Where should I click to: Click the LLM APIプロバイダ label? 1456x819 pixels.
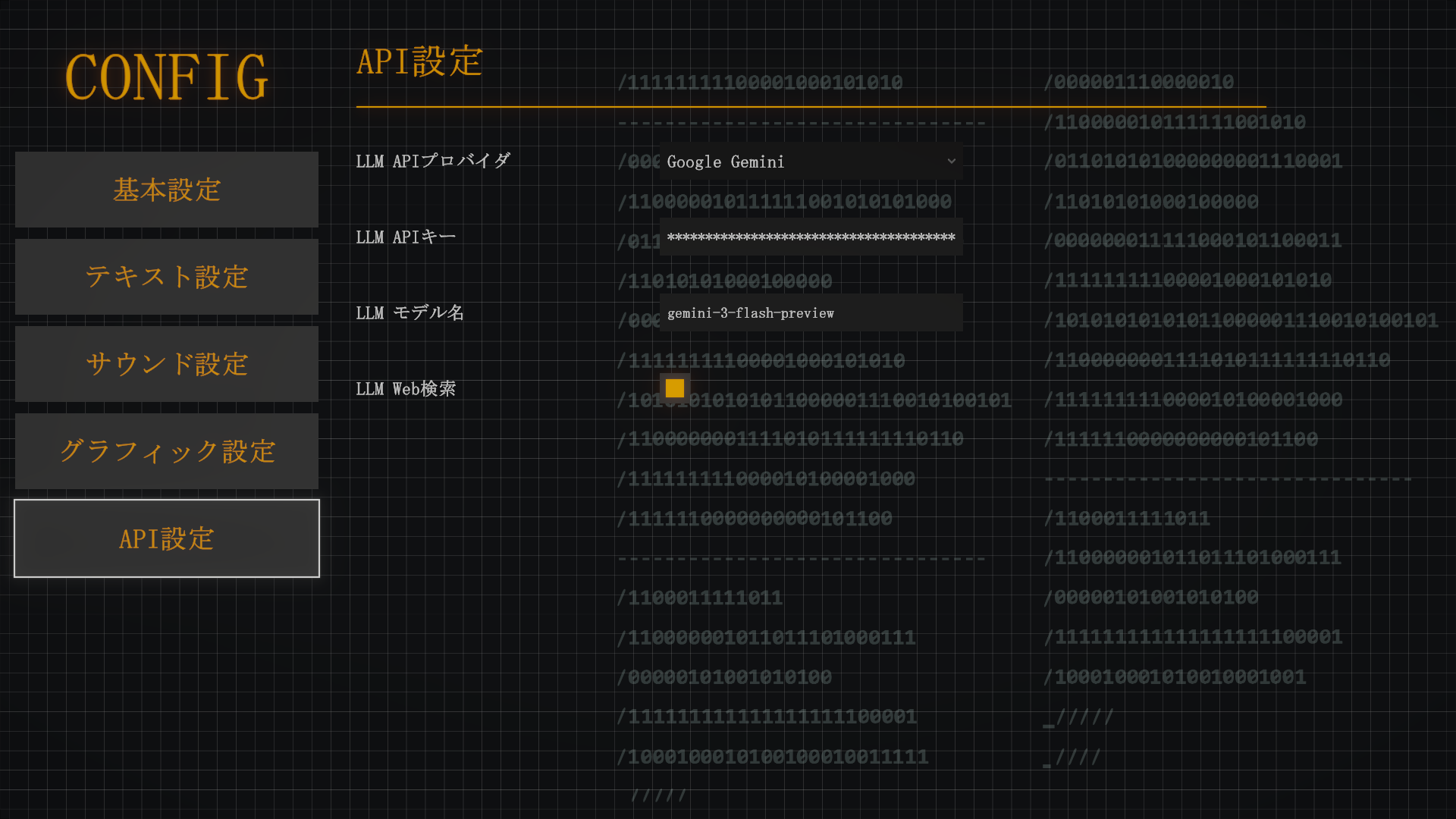pyautogui.click(x=433, y=161)
